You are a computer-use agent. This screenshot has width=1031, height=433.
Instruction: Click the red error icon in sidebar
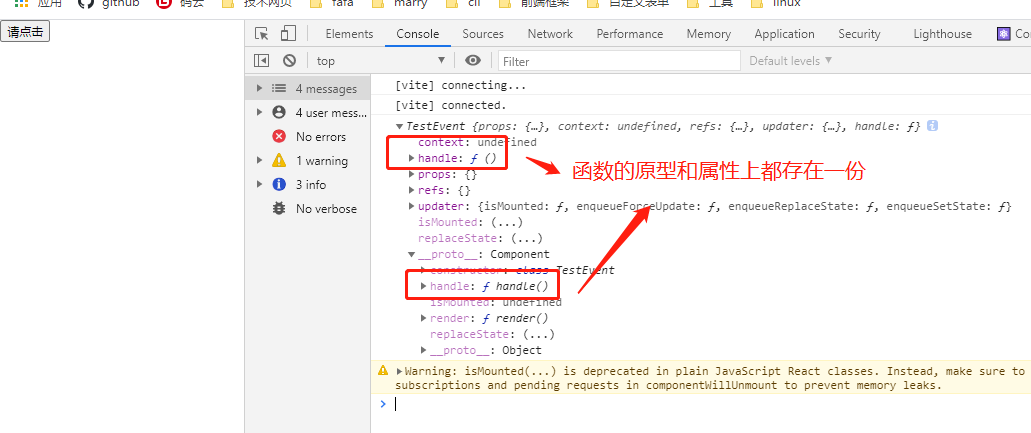[x=279, y=137]
